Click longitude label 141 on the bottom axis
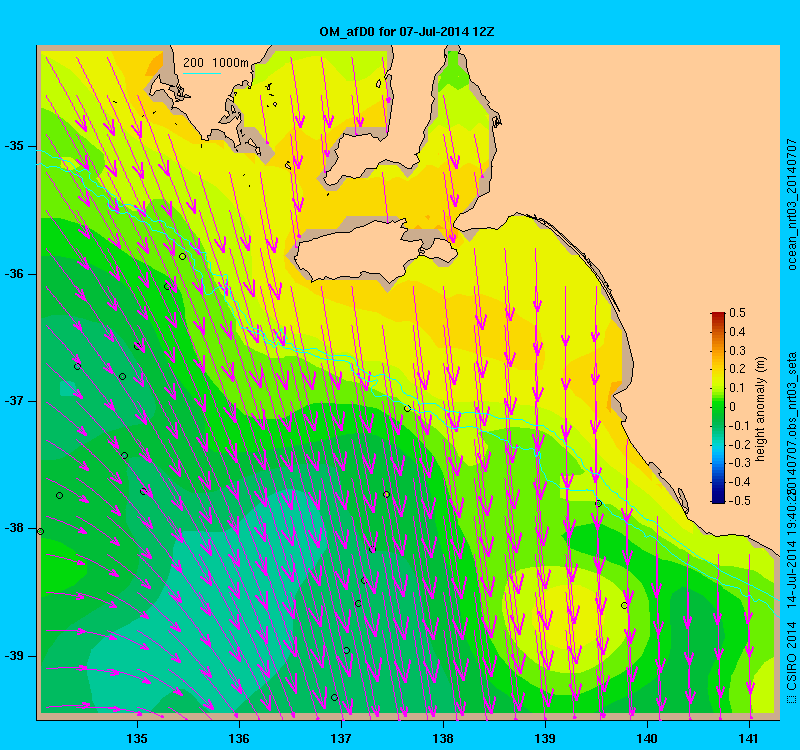This screenshot has width=800, height=750. coord(748,738)
